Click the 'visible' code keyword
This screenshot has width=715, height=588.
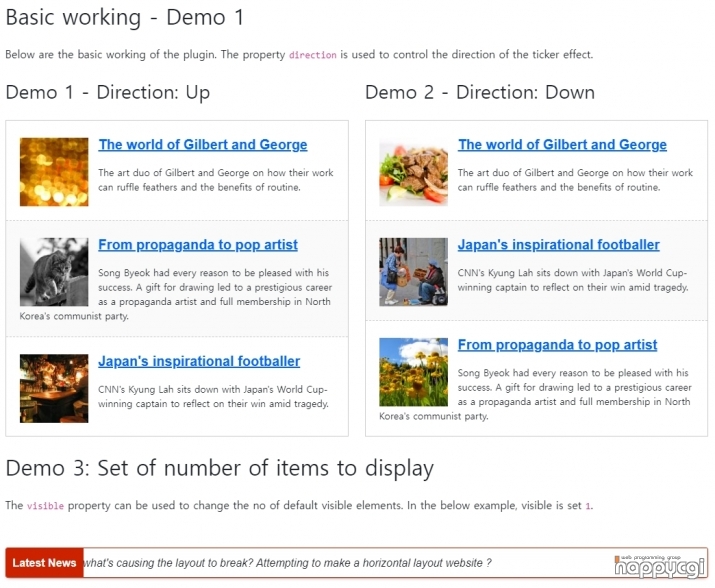coord(45,506)
